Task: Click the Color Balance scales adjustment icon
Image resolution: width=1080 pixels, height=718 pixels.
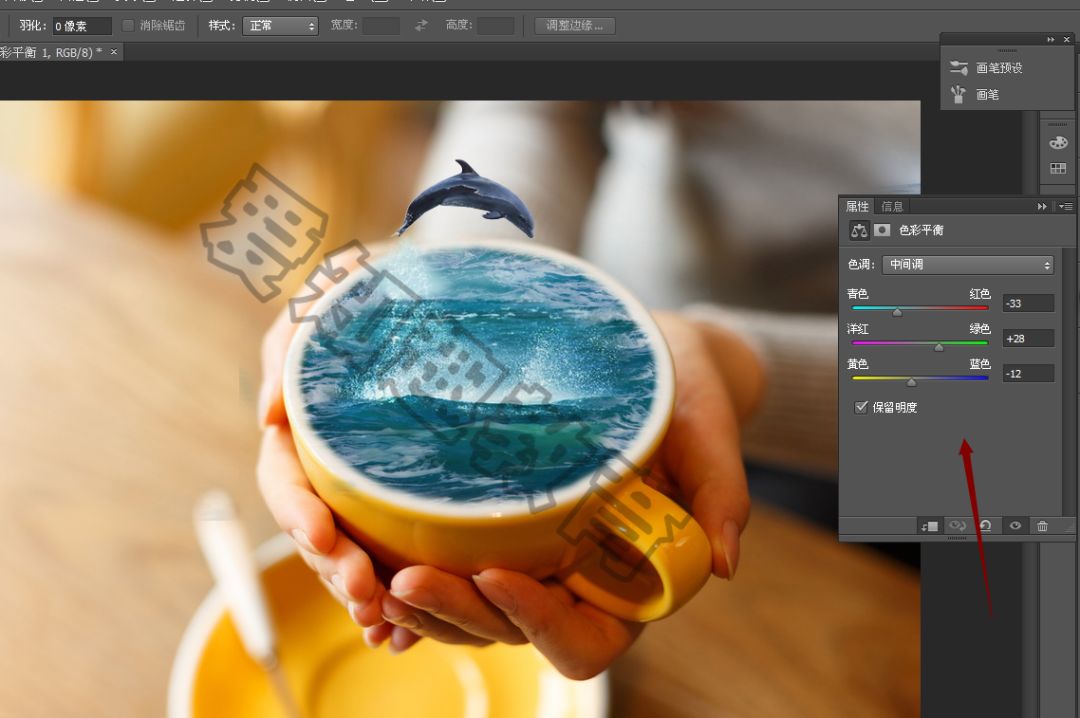Action: click(x=859, y=230)
